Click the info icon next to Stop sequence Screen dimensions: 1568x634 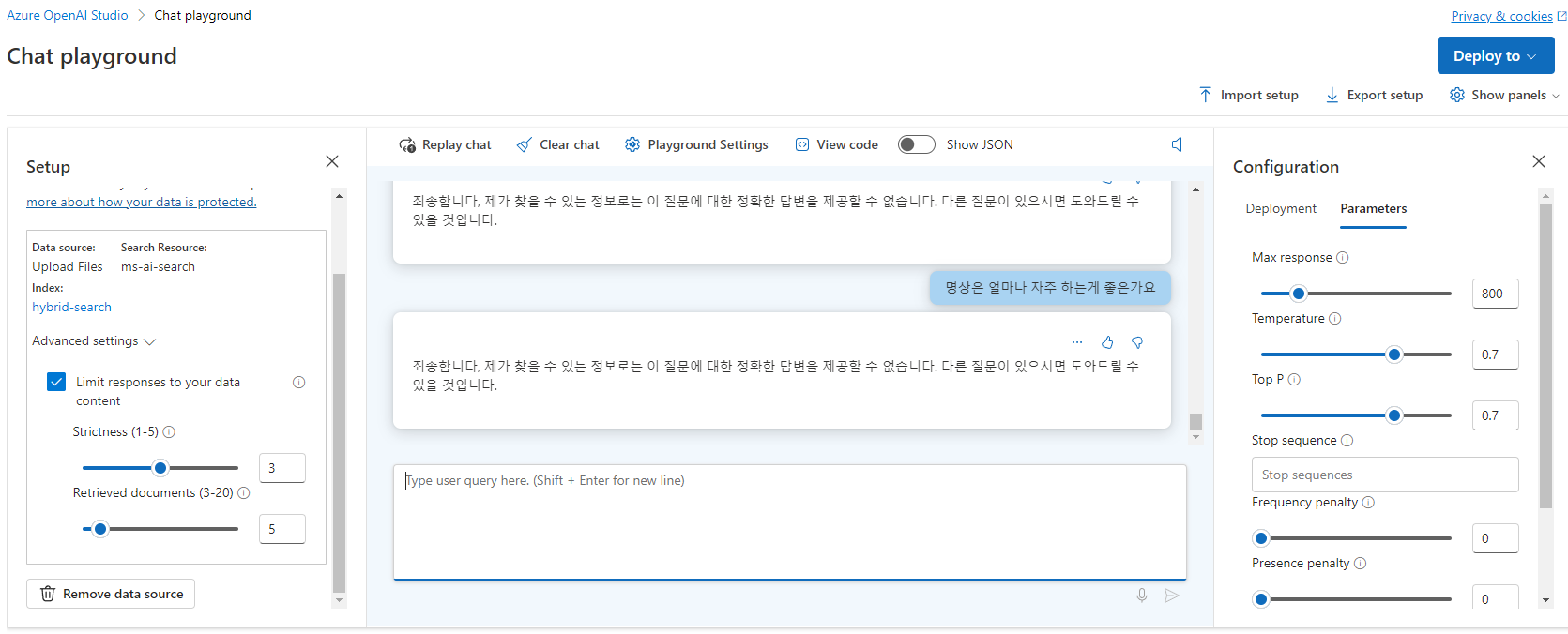point(1347,440)
